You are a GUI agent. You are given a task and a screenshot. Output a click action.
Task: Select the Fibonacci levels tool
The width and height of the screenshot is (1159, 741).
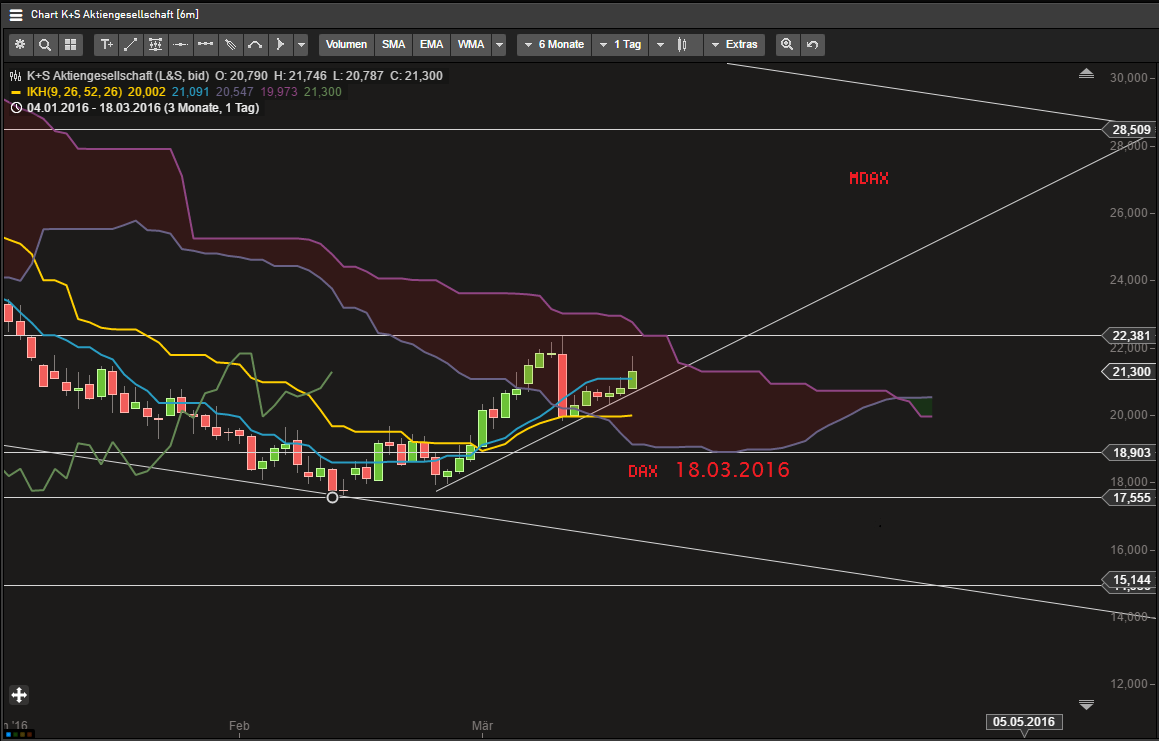coord(155,44)
